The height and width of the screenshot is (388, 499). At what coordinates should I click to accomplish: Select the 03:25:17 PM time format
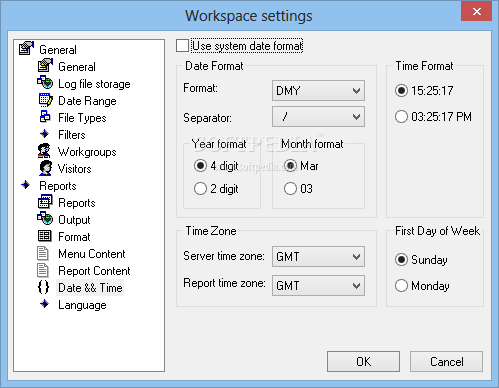point(401,117)
